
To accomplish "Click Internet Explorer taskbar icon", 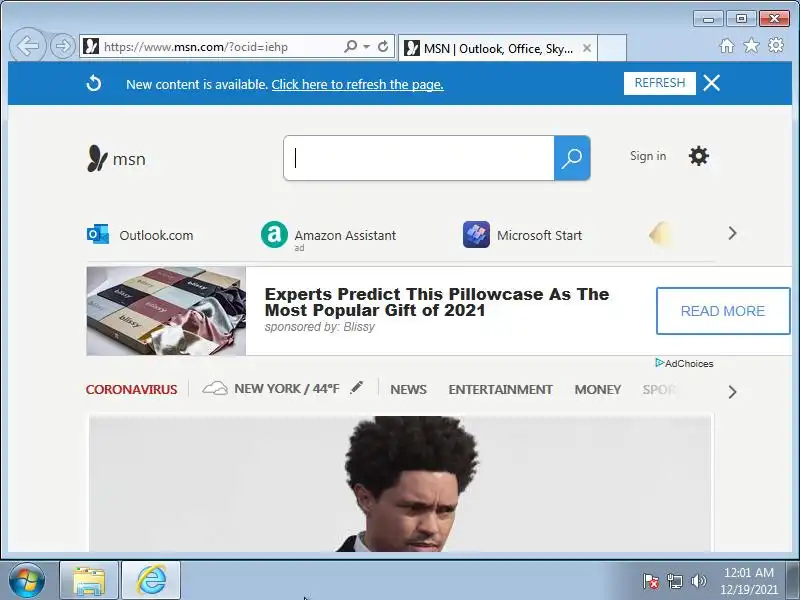I will pyautogui.click(x=151, y=580).
